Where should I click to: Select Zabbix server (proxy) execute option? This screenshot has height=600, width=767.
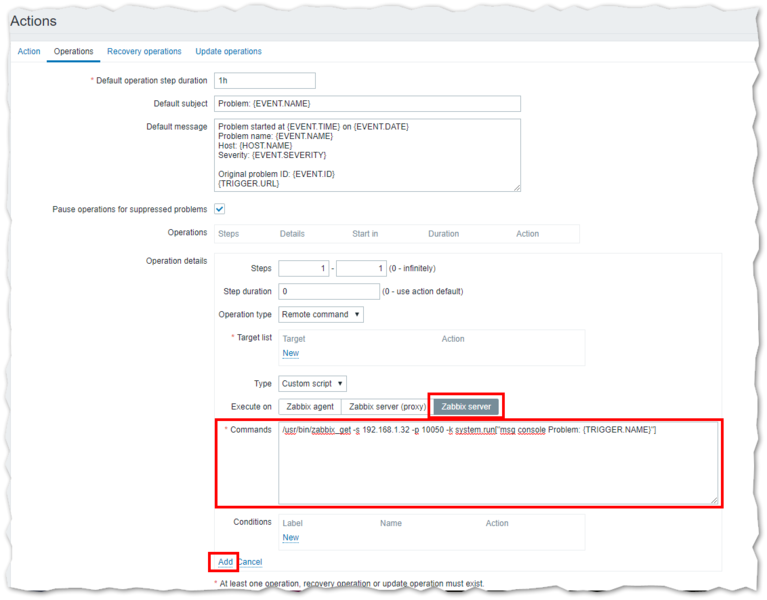pos(385,407)
